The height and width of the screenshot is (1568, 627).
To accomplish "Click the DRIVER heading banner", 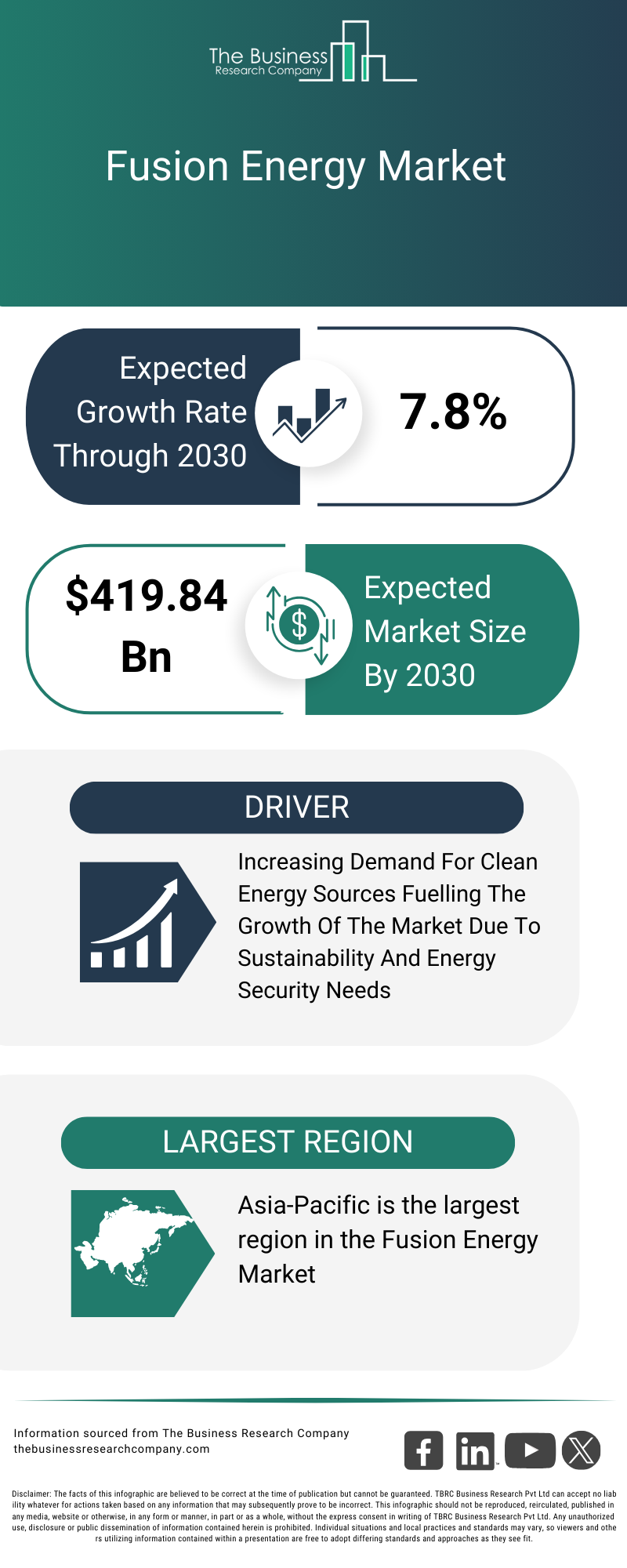I will pyautogui.click(x=296, y=808).
